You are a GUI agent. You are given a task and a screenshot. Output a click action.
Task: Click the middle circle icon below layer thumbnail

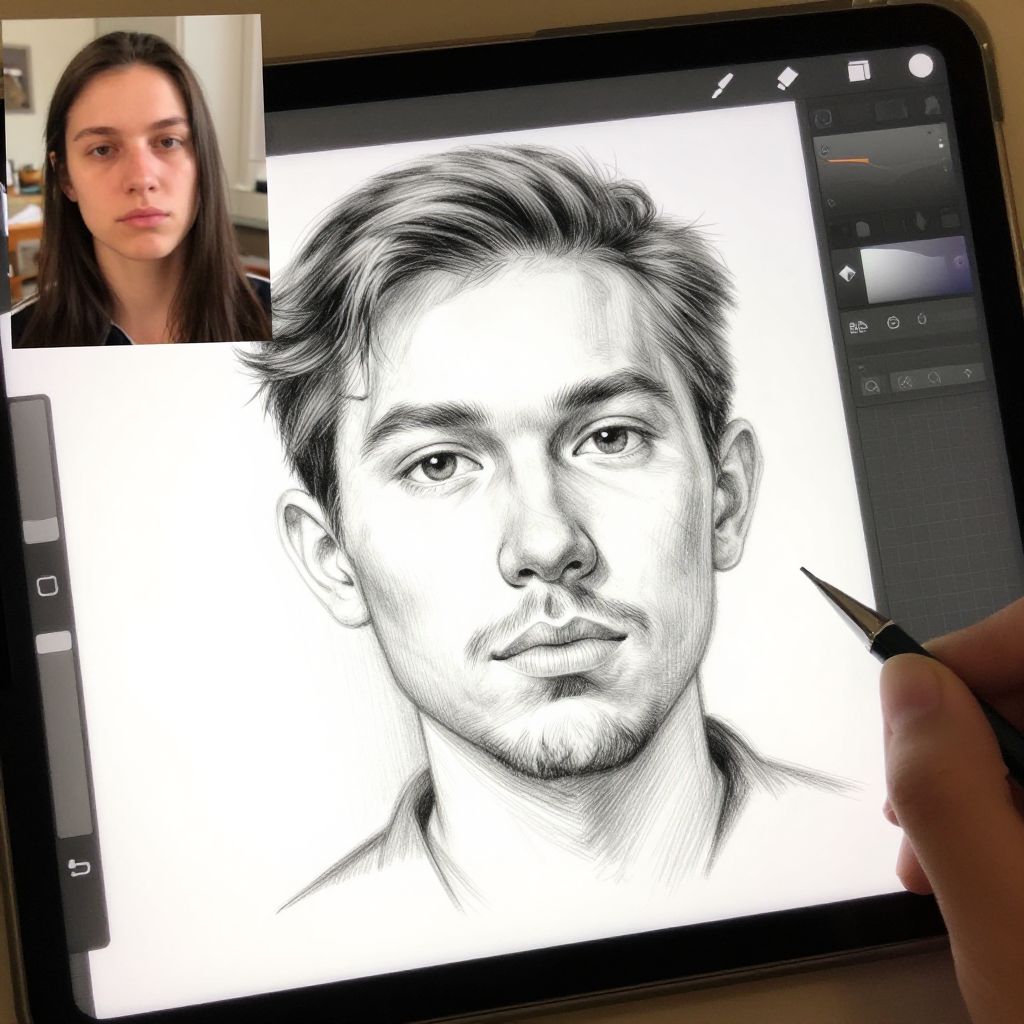(893, 322)
